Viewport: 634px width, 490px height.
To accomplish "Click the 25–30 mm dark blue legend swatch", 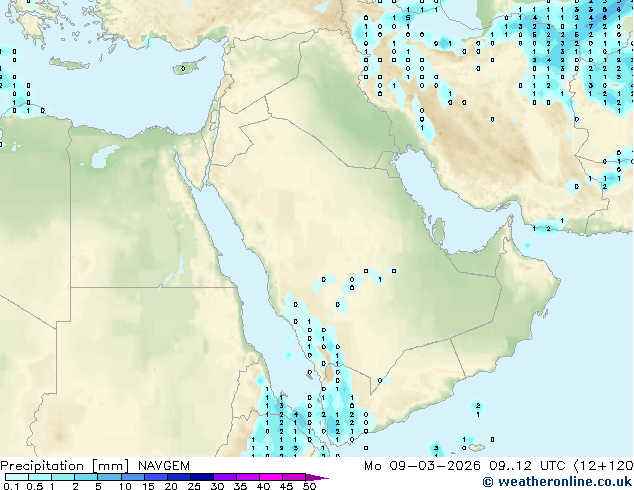I will (202, 477).
